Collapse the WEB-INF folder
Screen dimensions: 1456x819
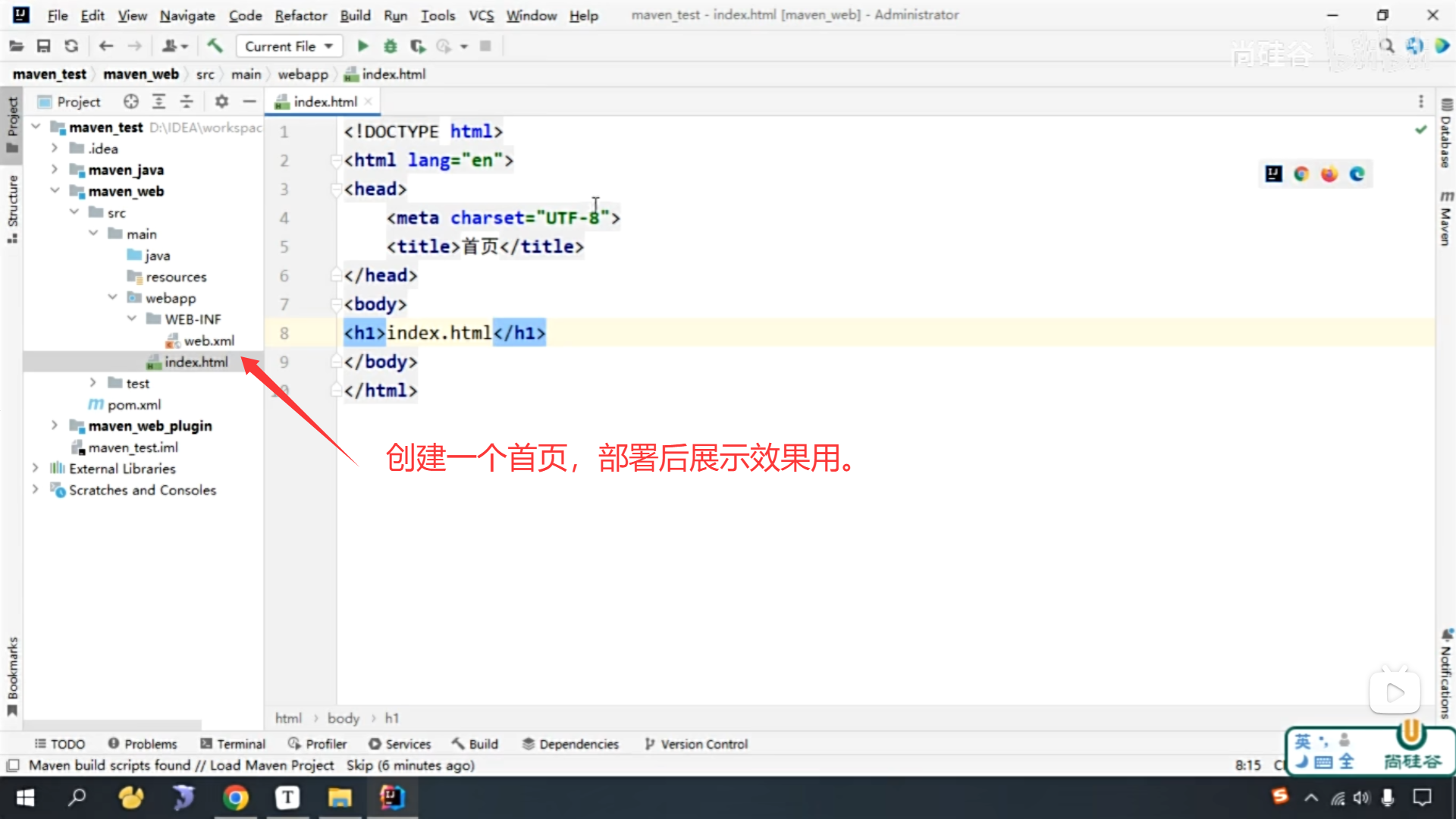(132, 319)
